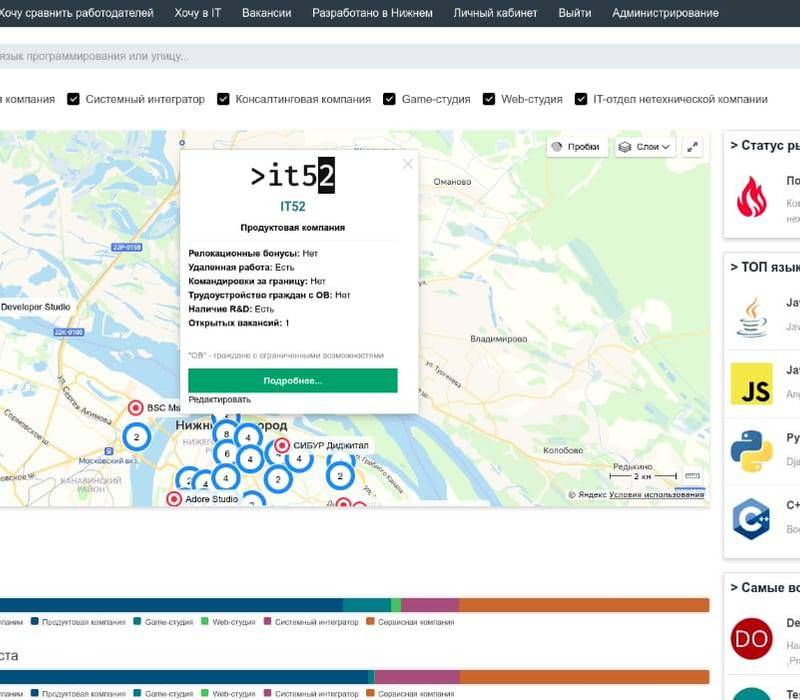Expand the Слои layers dropdown

pos(645,147)
